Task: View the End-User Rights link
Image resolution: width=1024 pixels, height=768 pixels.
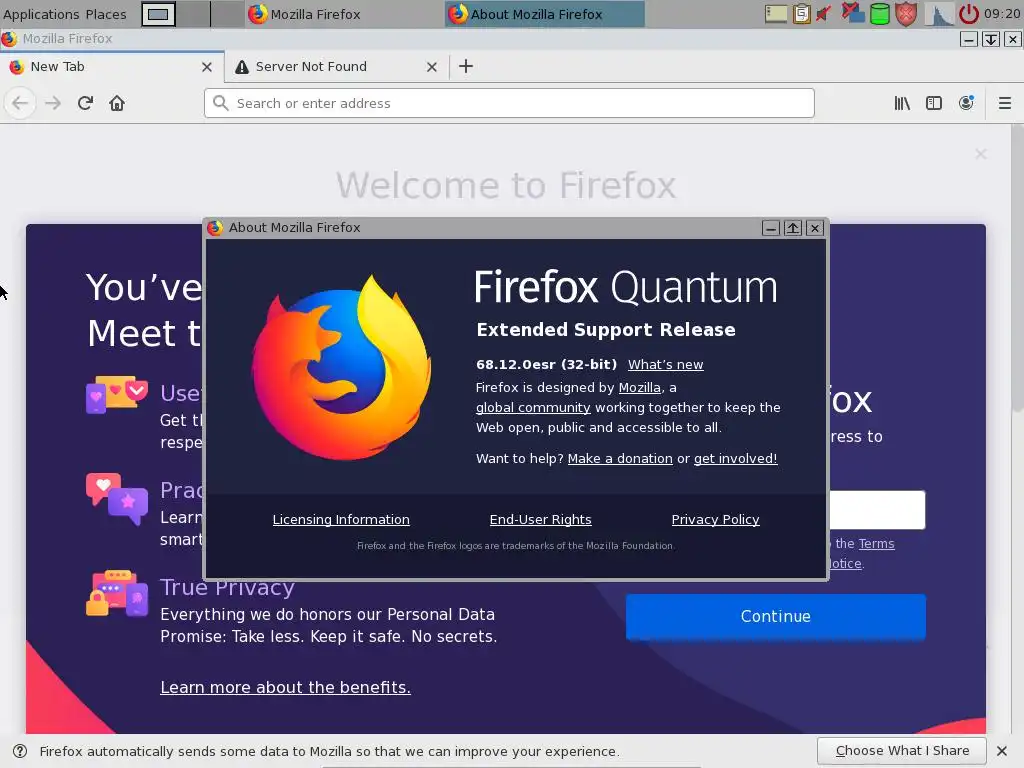Action: point(541,519)
